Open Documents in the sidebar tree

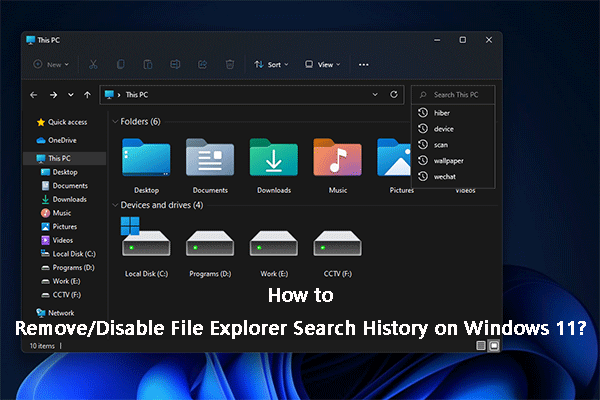pyautogui.click(x=64, y=186)
